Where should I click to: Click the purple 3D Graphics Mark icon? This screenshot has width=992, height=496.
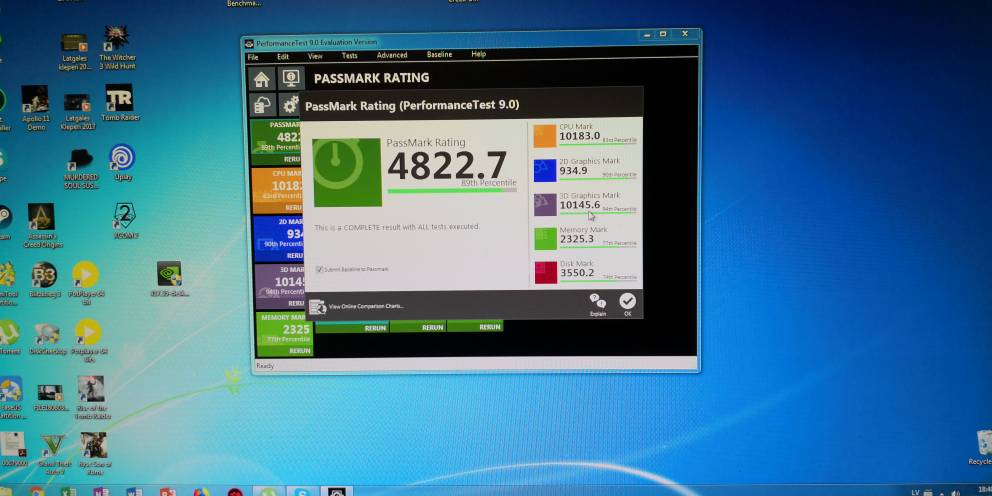tap(545, 204)
